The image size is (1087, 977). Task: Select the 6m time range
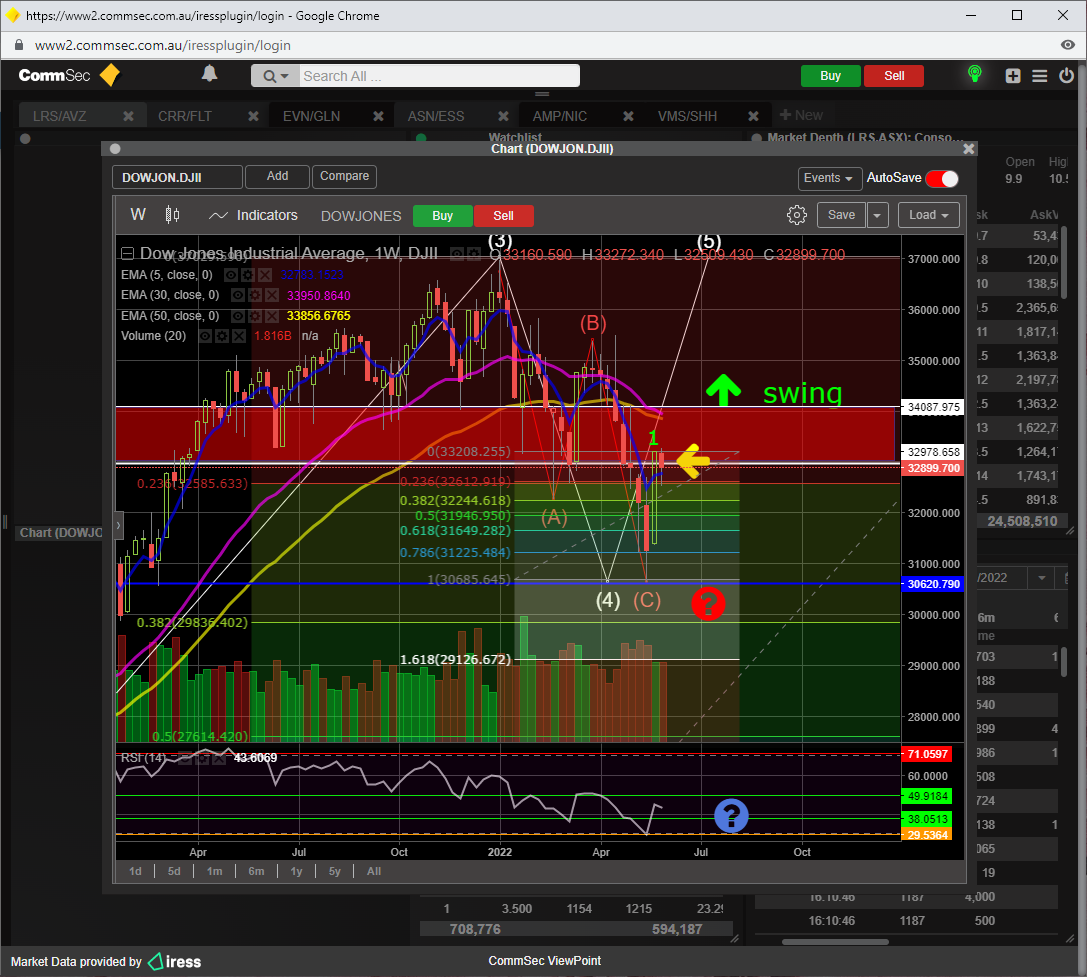[256, 871]
